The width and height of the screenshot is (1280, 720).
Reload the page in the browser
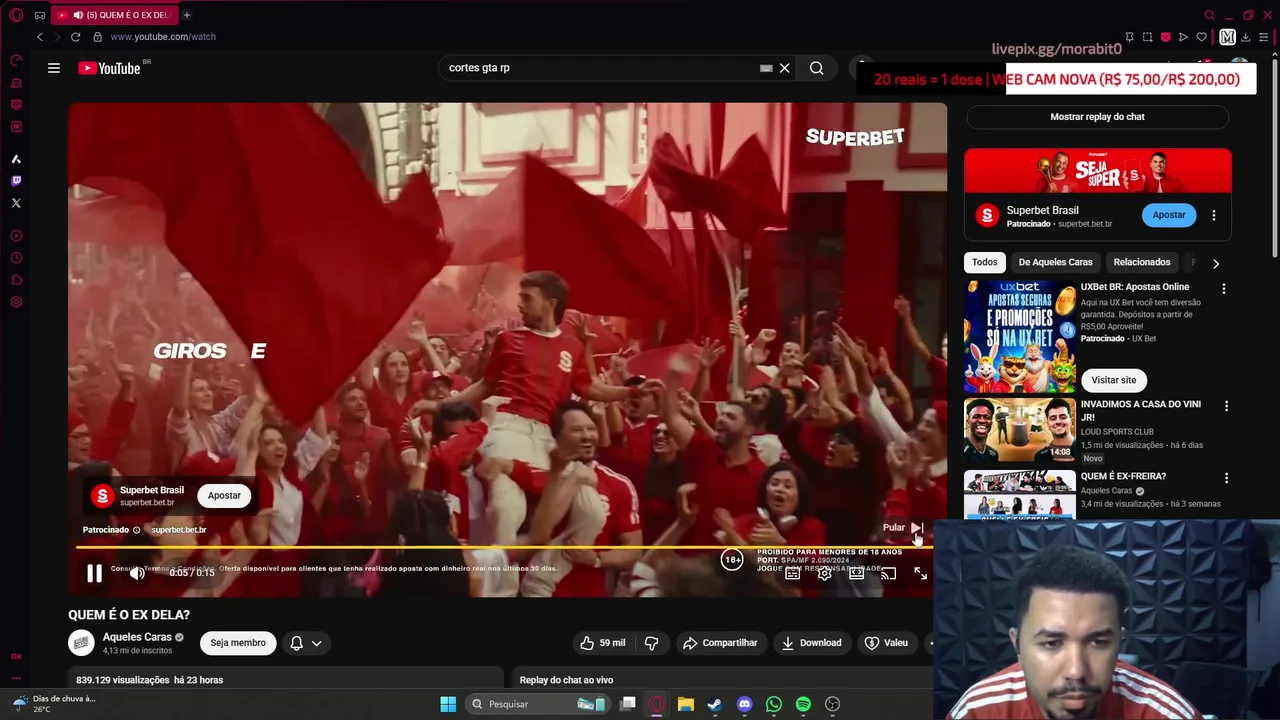pos(75,37)
